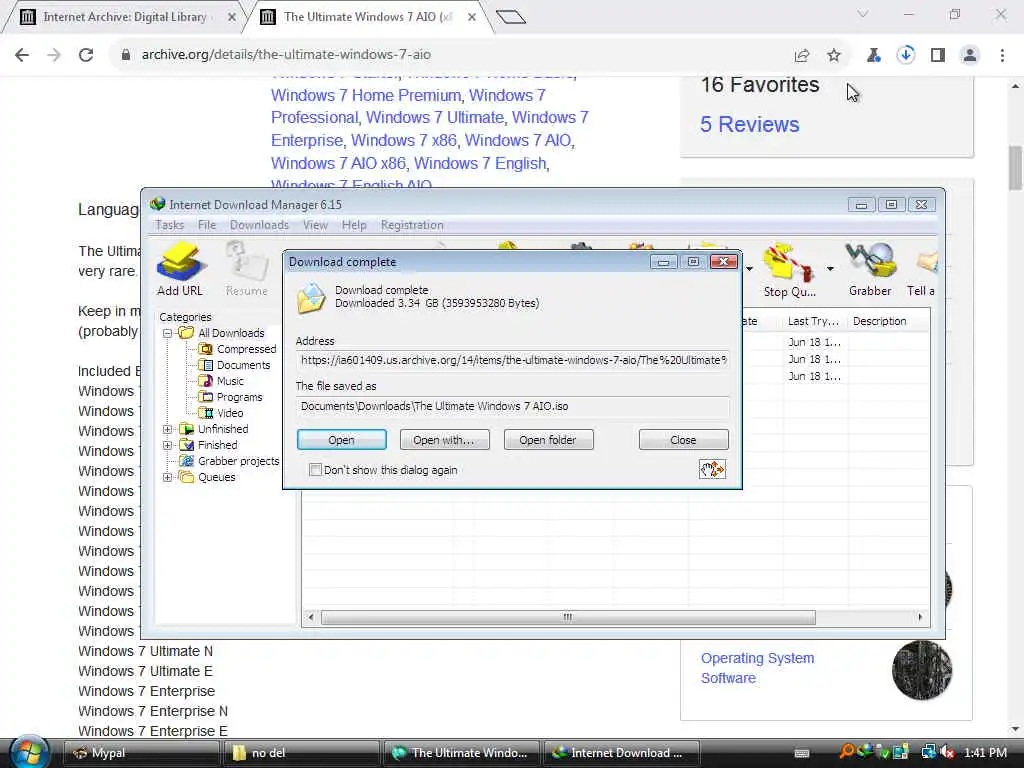Screen dimensions: 1024x768
Task: Click the on-screen keyboard taskbar icon
Action: (802, 754)
